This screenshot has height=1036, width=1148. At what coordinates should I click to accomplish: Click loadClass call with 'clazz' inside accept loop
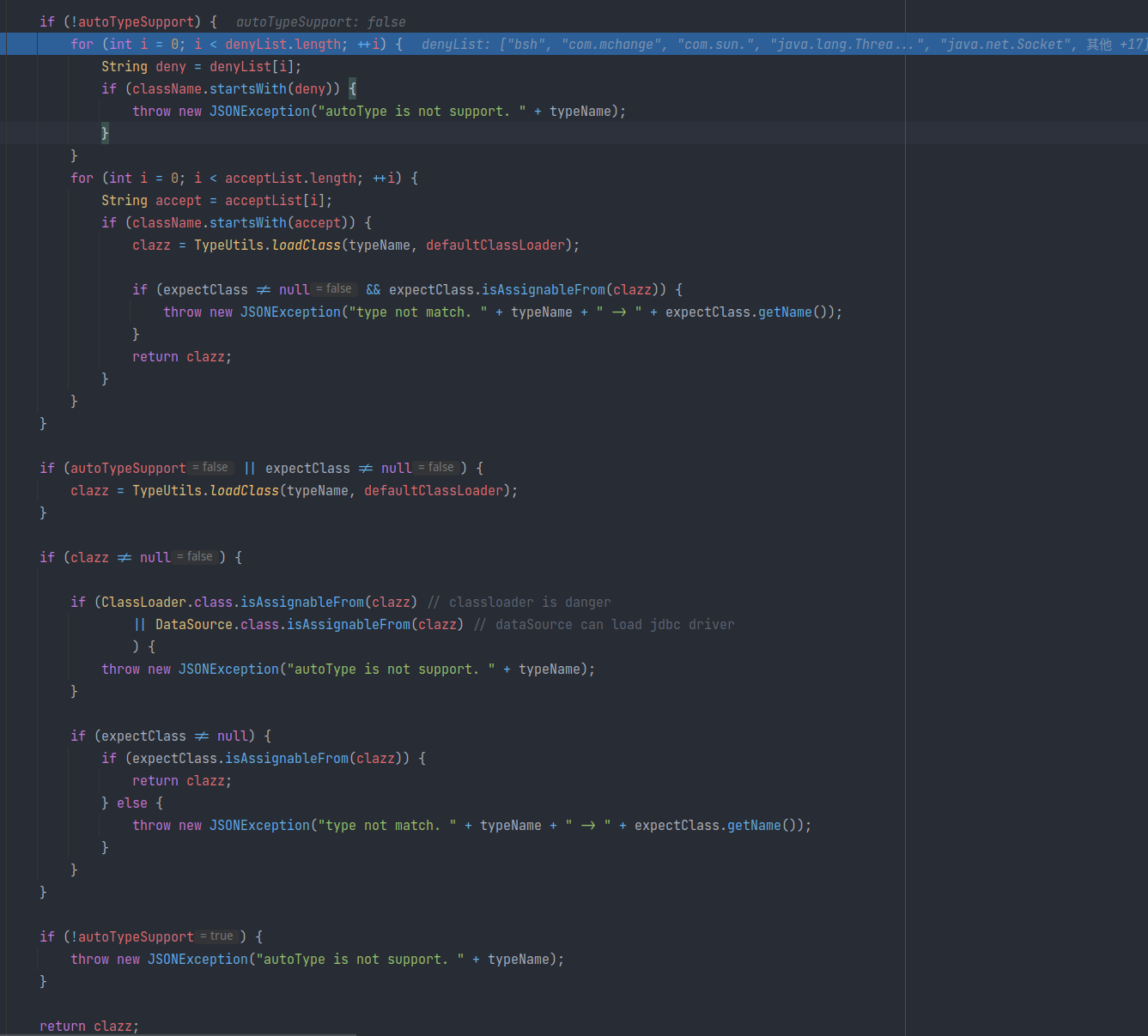pyautogui.click(x=355, y=245)
